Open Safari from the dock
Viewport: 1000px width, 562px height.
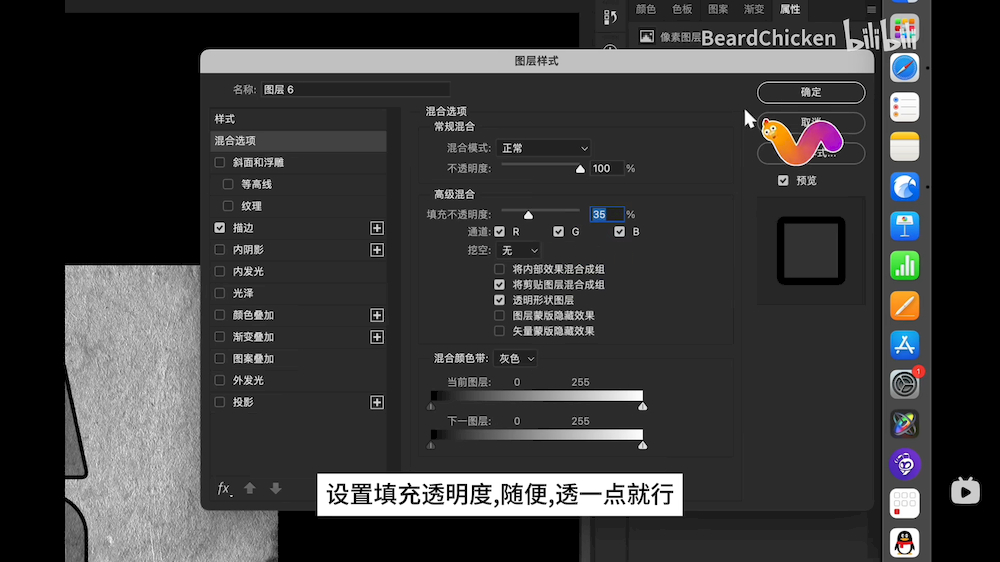tap(904, 68)
